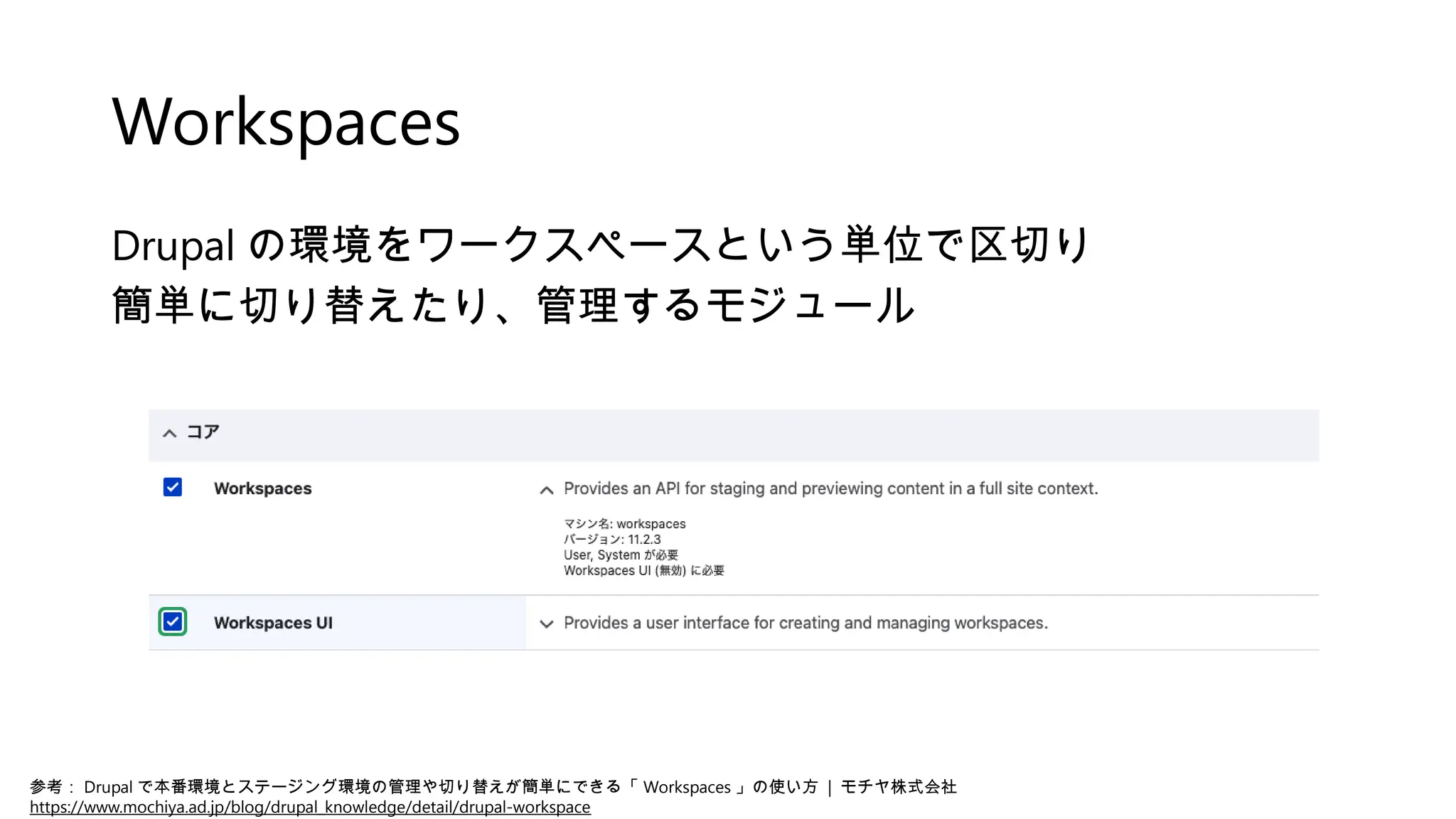The image size is (1456, 819).
Task: Toggle the Workspaces UI module checkbox
Action: (173, 622)
